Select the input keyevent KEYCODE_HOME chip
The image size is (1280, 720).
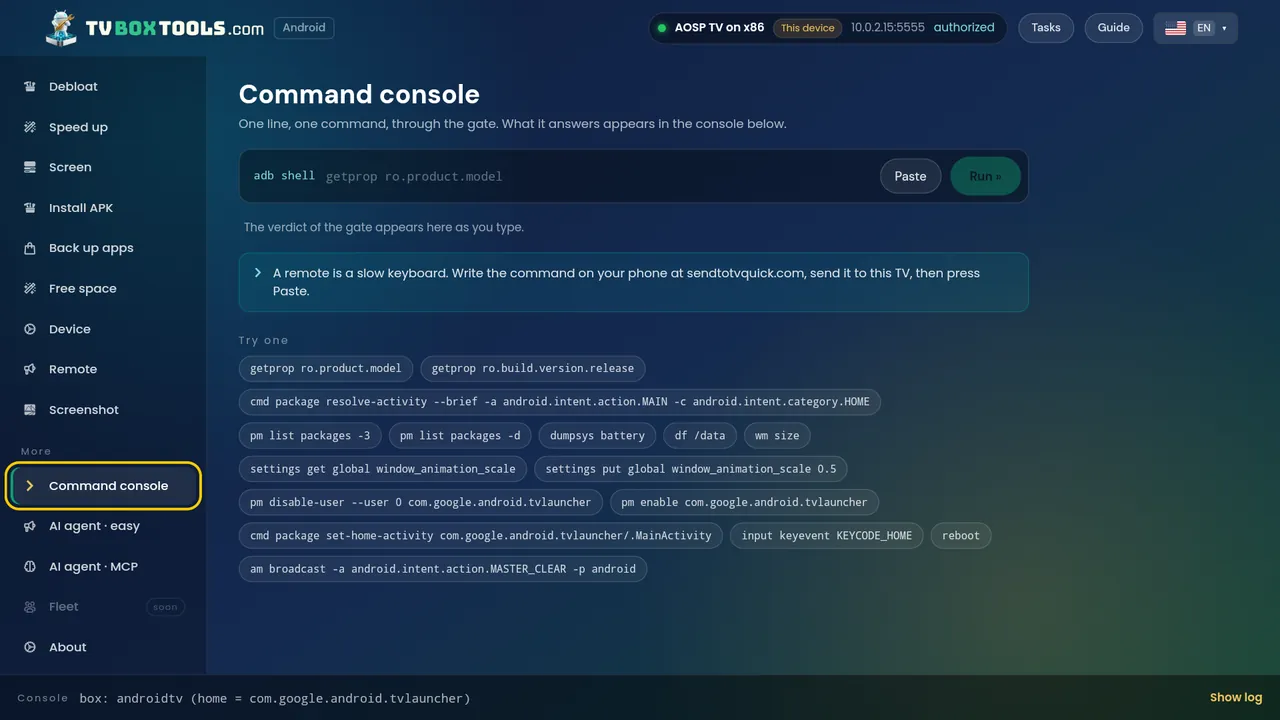827,535
